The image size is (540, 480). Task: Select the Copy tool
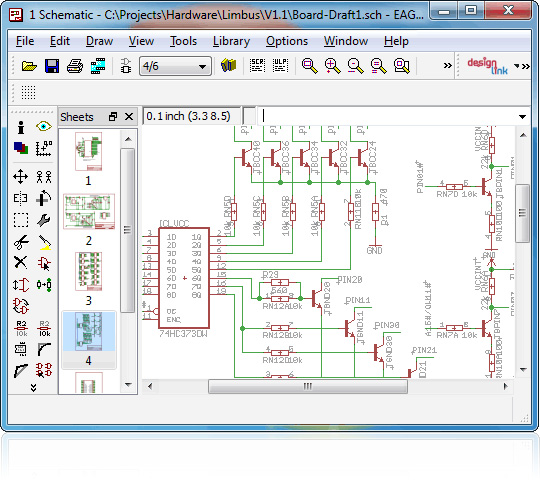click(44, 177)
